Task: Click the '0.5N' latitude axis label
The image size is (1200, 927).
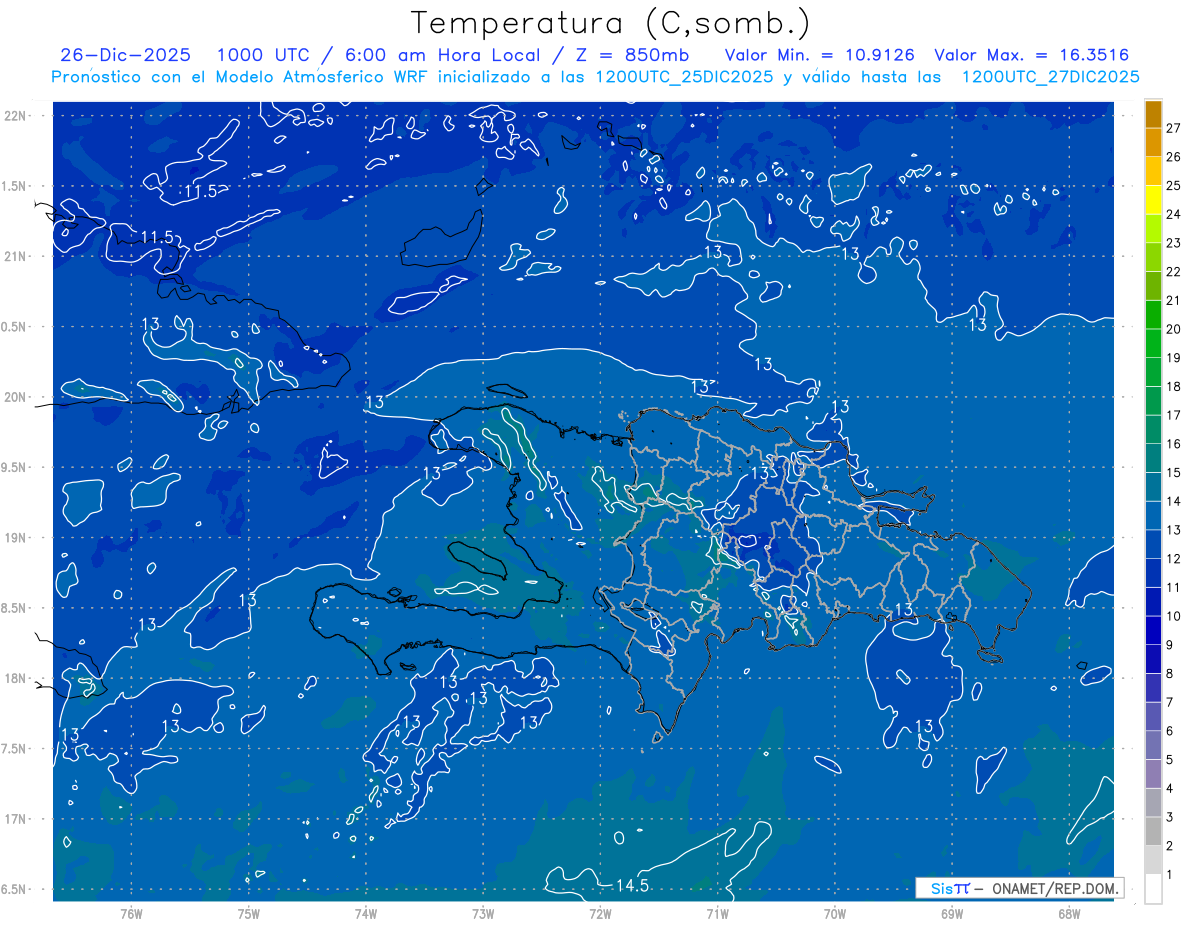Action: (x=15, y=327)
